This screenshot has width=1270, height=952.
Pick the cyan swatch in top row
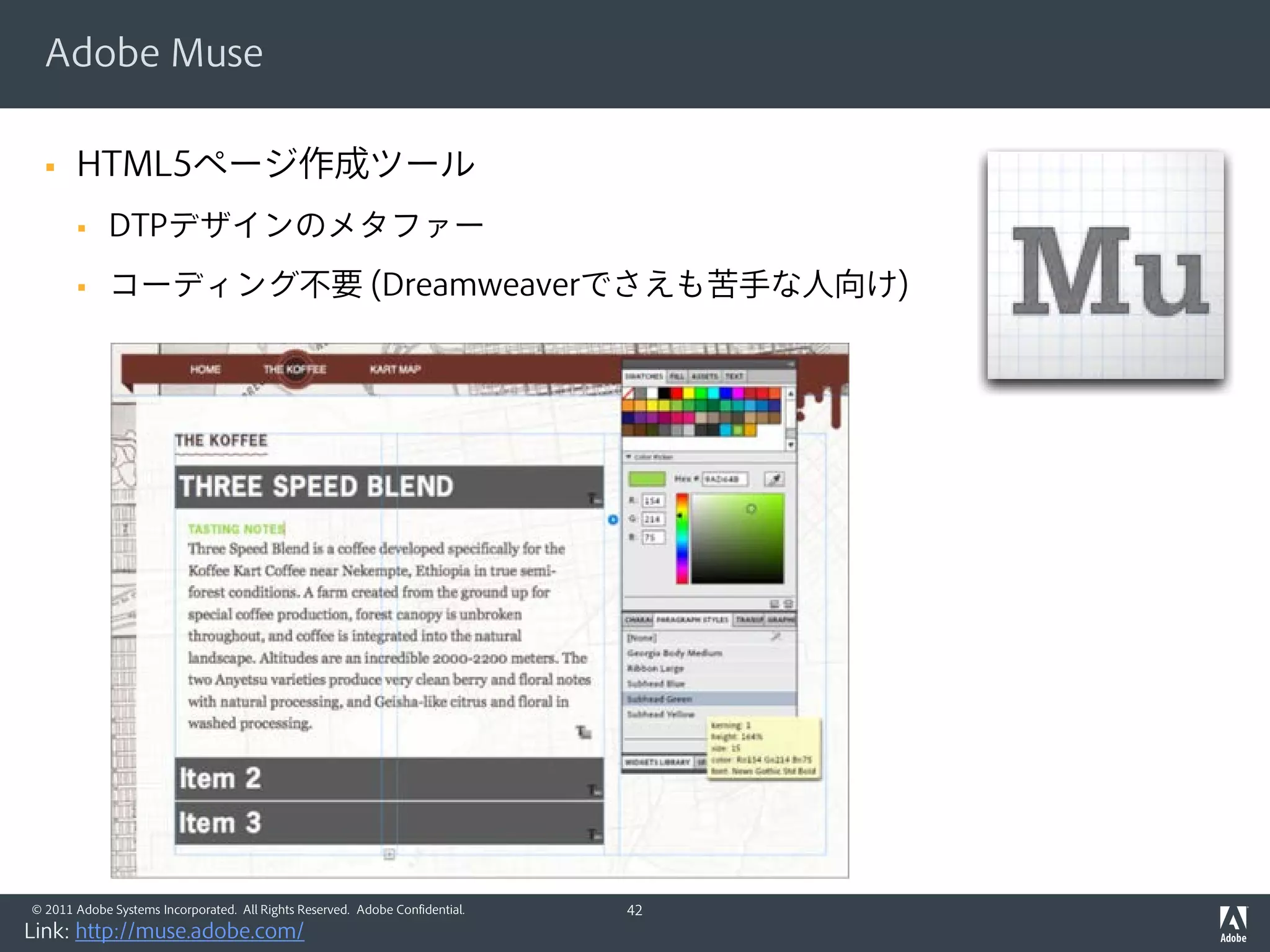pos(713,393)
